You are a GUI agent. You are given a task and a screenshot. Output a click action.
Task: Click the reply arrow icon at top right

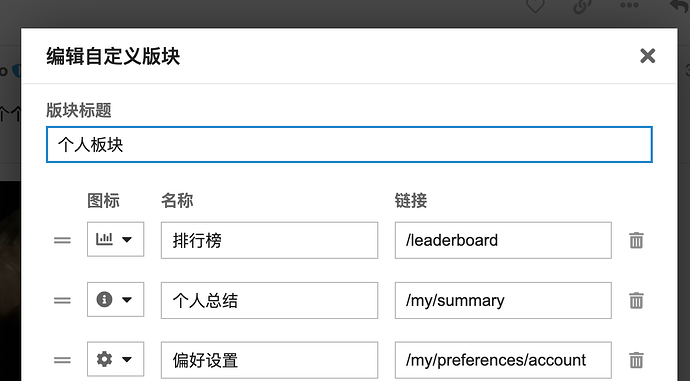pyautogui.click(x=680, y=5)
